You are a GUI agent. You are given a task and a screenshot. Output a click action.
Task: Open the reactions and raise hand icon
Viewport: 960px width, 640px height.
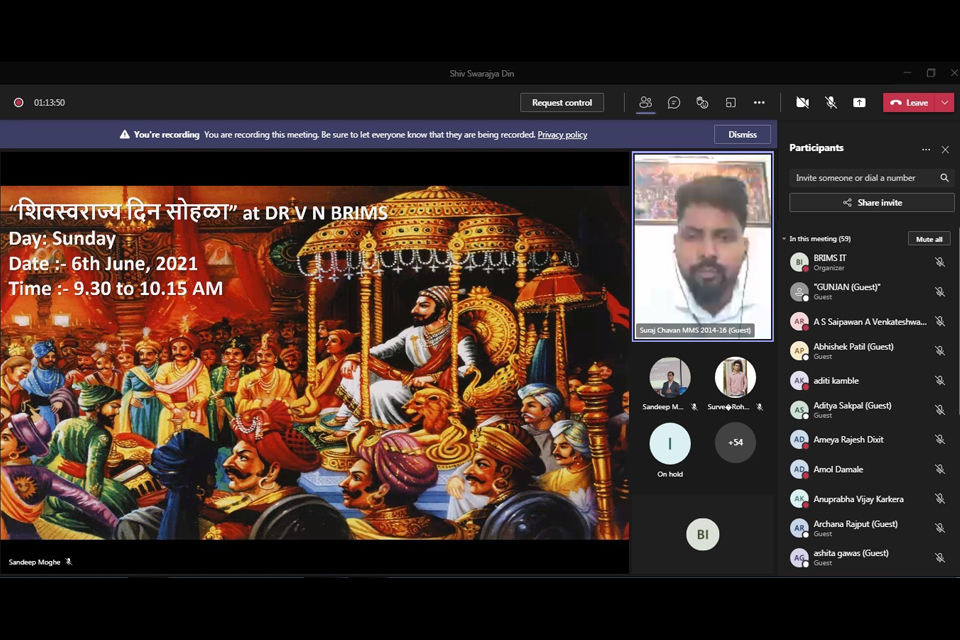[702, 102]
